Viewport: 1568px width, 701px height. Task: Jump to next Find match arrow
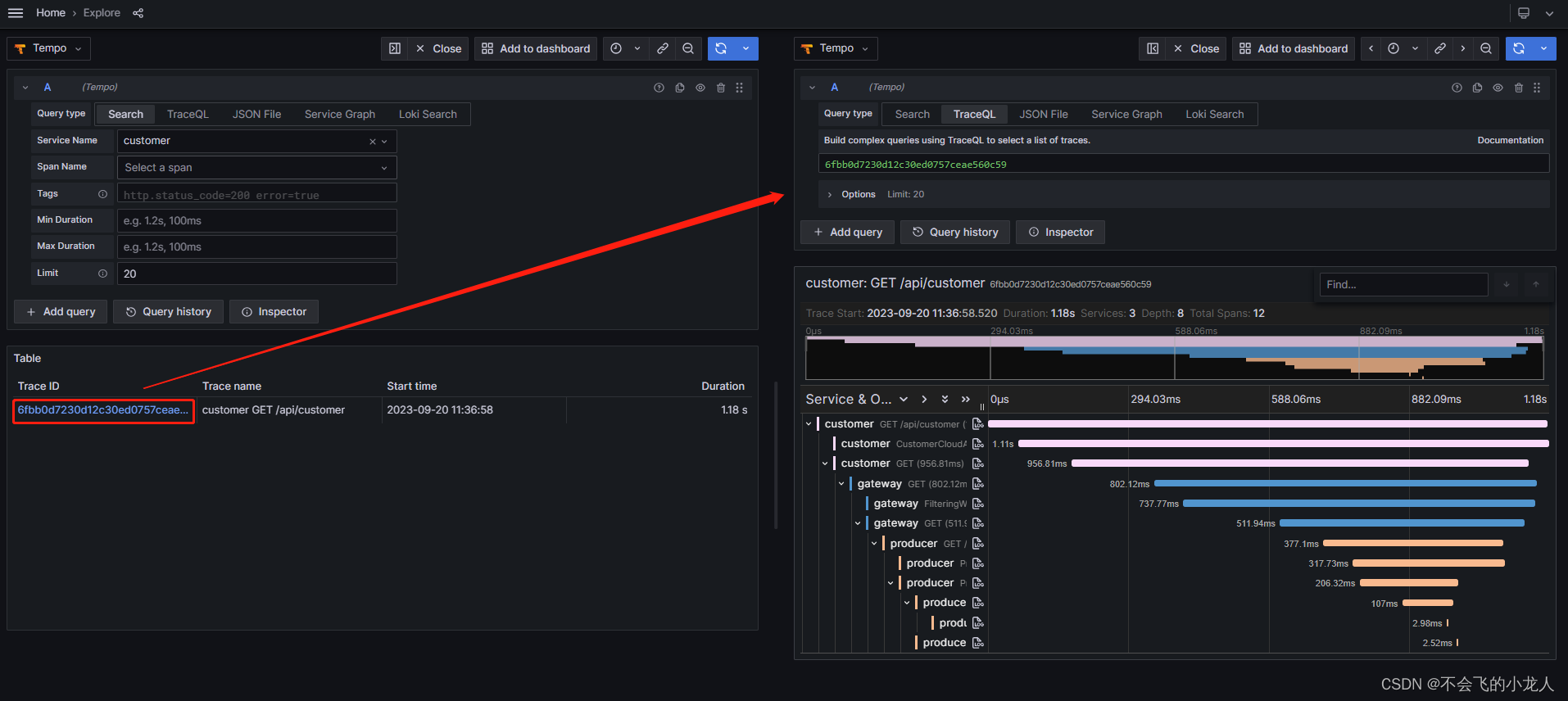tap(1507, 284)
